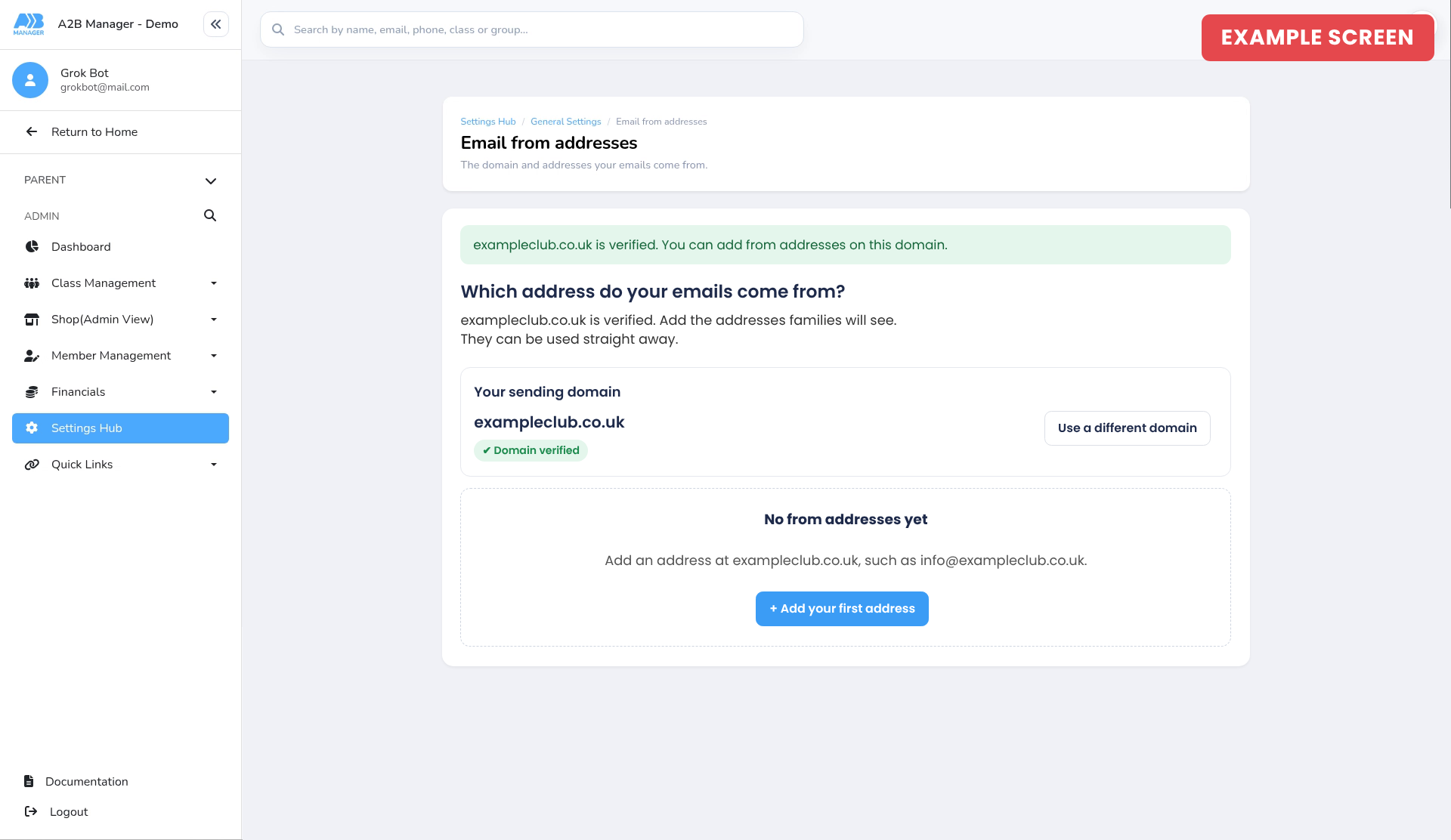The image size is (1451, 840).
Task: Click the Settings Hub breadcrumb link
Action: [488, 122]
